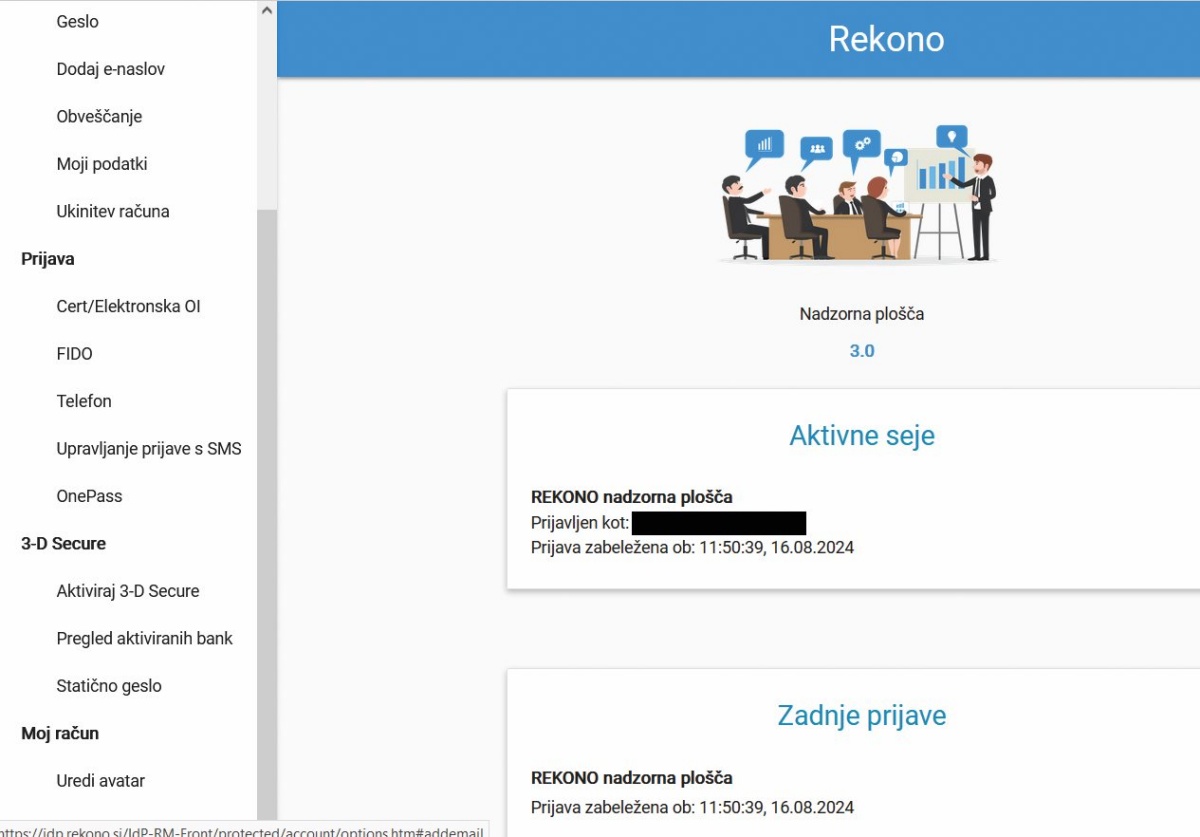This screenshot has height=837, width=1200.
Task: Select the FIDO login option
Action: click(75, 354)
